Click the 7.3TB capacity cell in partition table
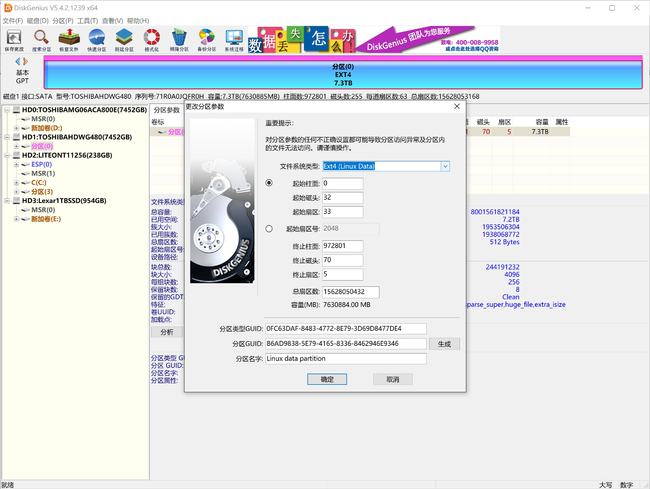 540,132
